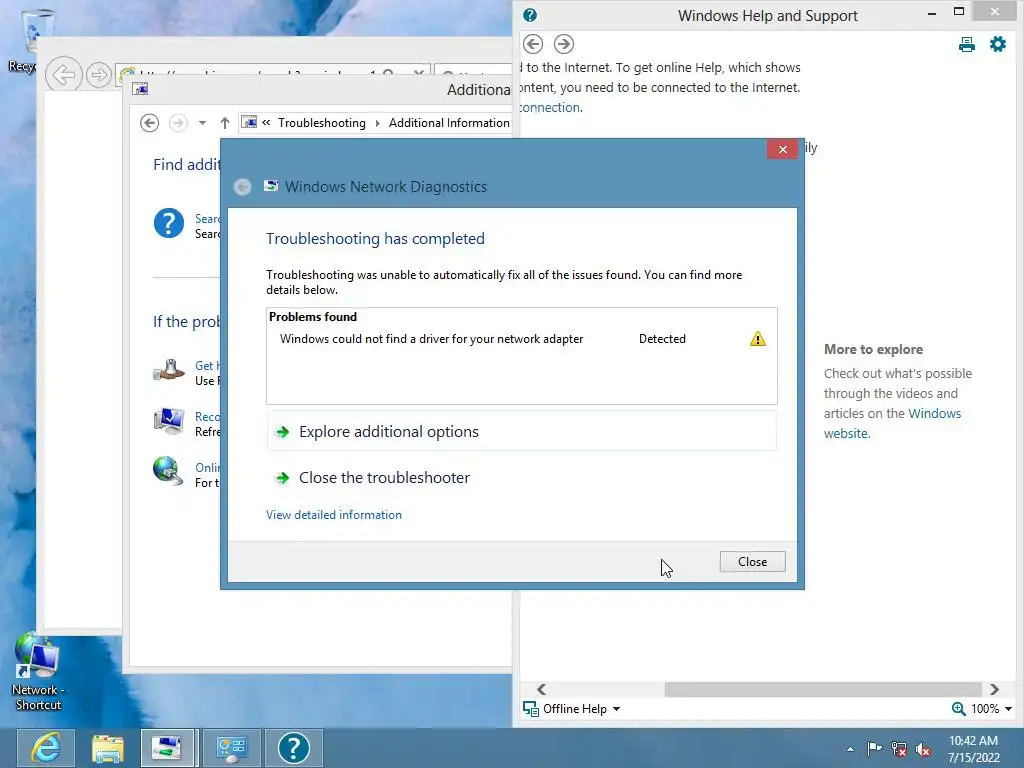
Task: Click the network status tray icon
Action: [899, 749]
